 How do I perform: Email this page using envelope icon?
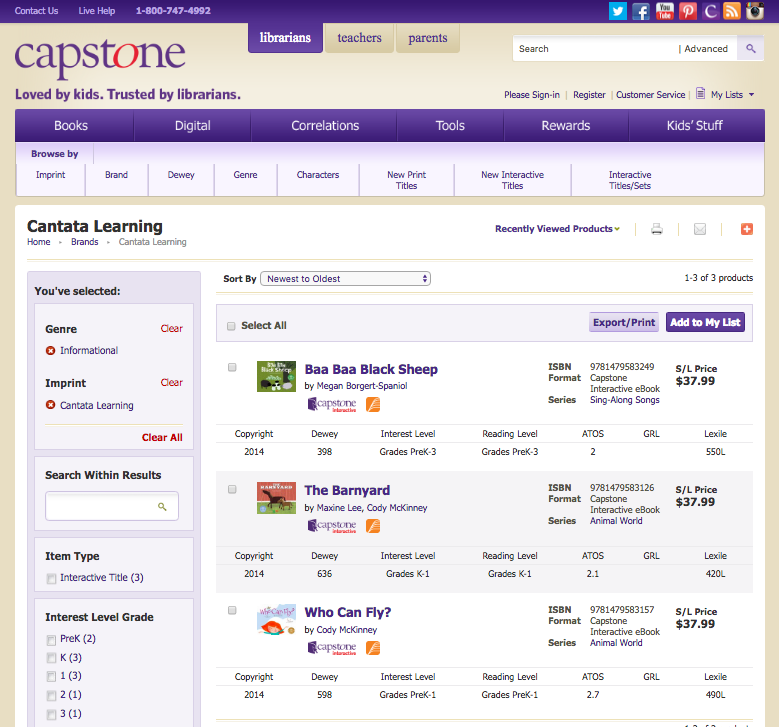700,229
